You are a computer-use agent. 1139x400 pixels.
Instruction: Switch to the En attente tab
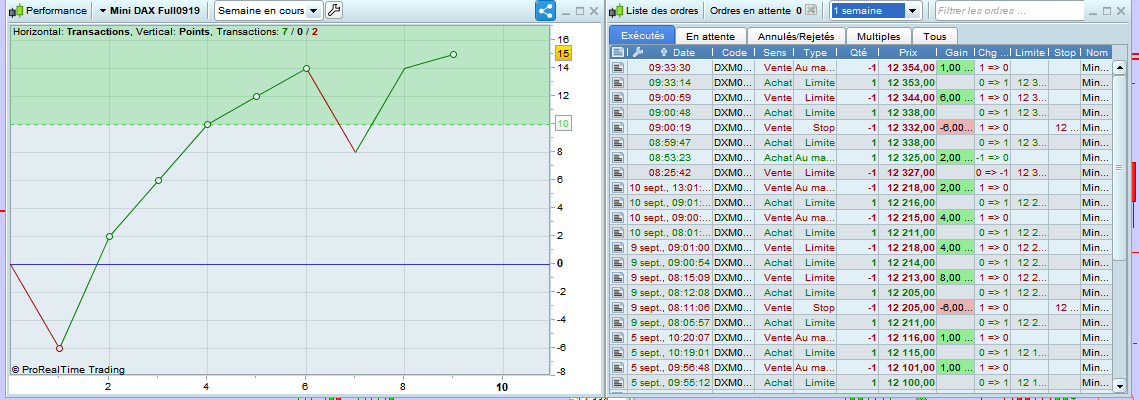[x=710, y=36]
